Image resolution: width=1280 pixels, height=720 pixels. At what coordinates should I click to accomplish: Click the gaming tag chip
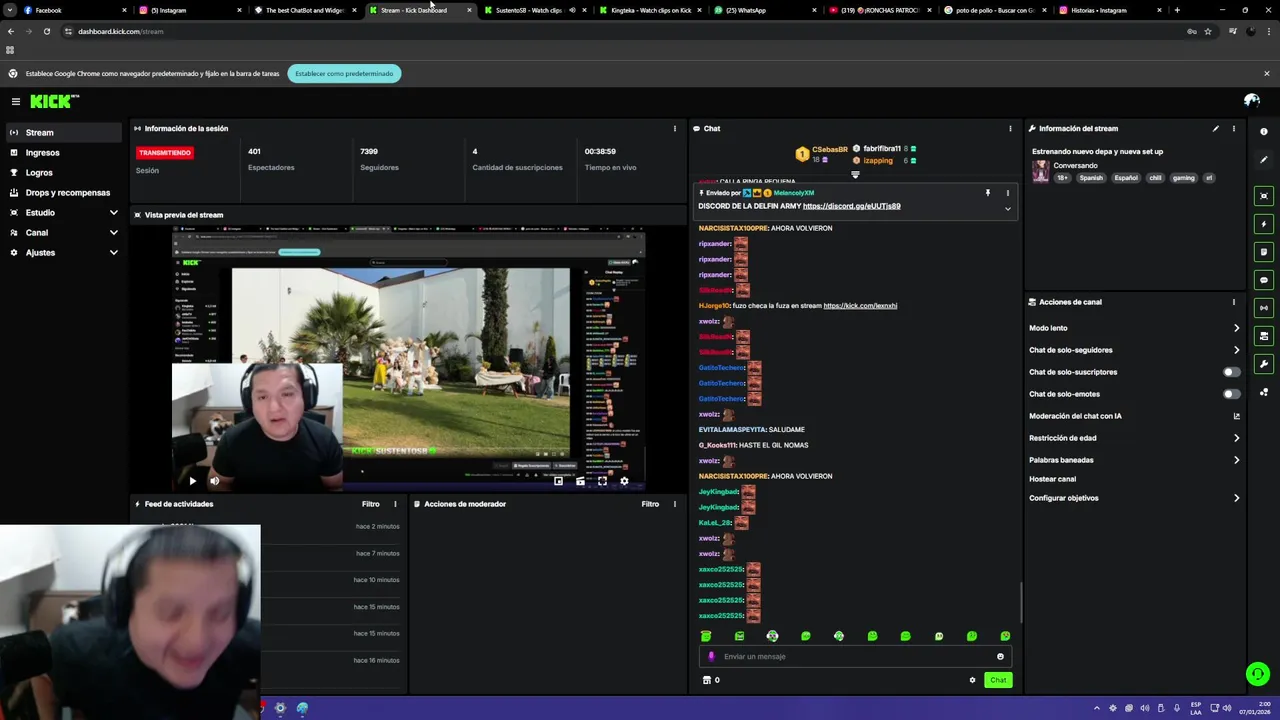[x=1184, y=178]
